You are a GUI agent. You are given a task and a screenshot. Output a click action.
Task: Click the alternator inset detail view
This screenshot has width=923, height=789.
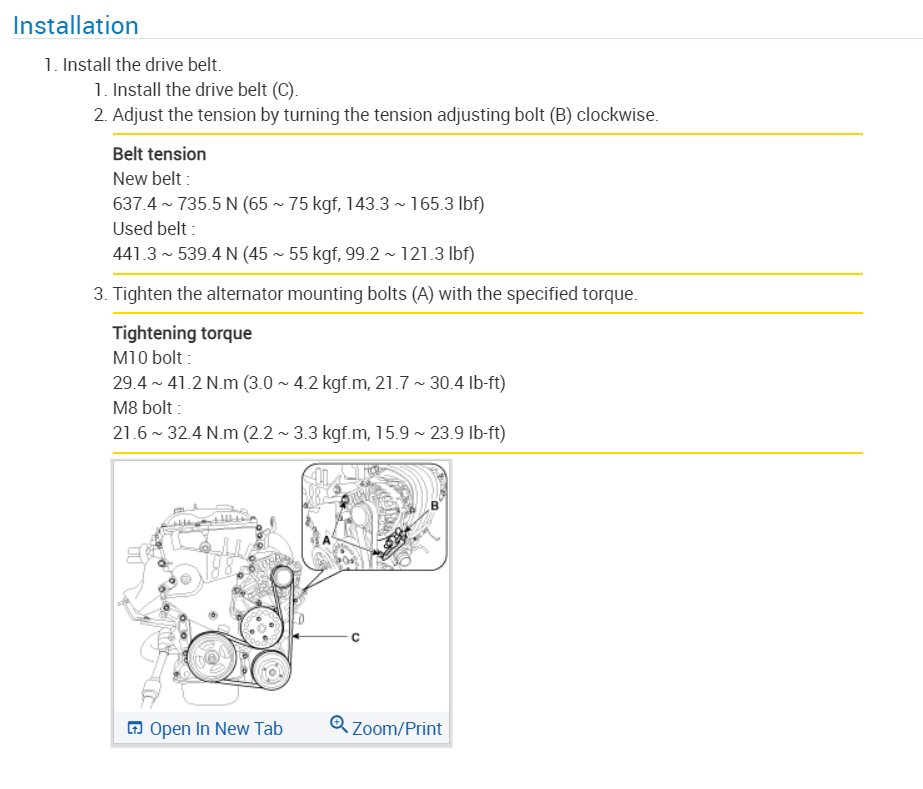pos(375,520)
